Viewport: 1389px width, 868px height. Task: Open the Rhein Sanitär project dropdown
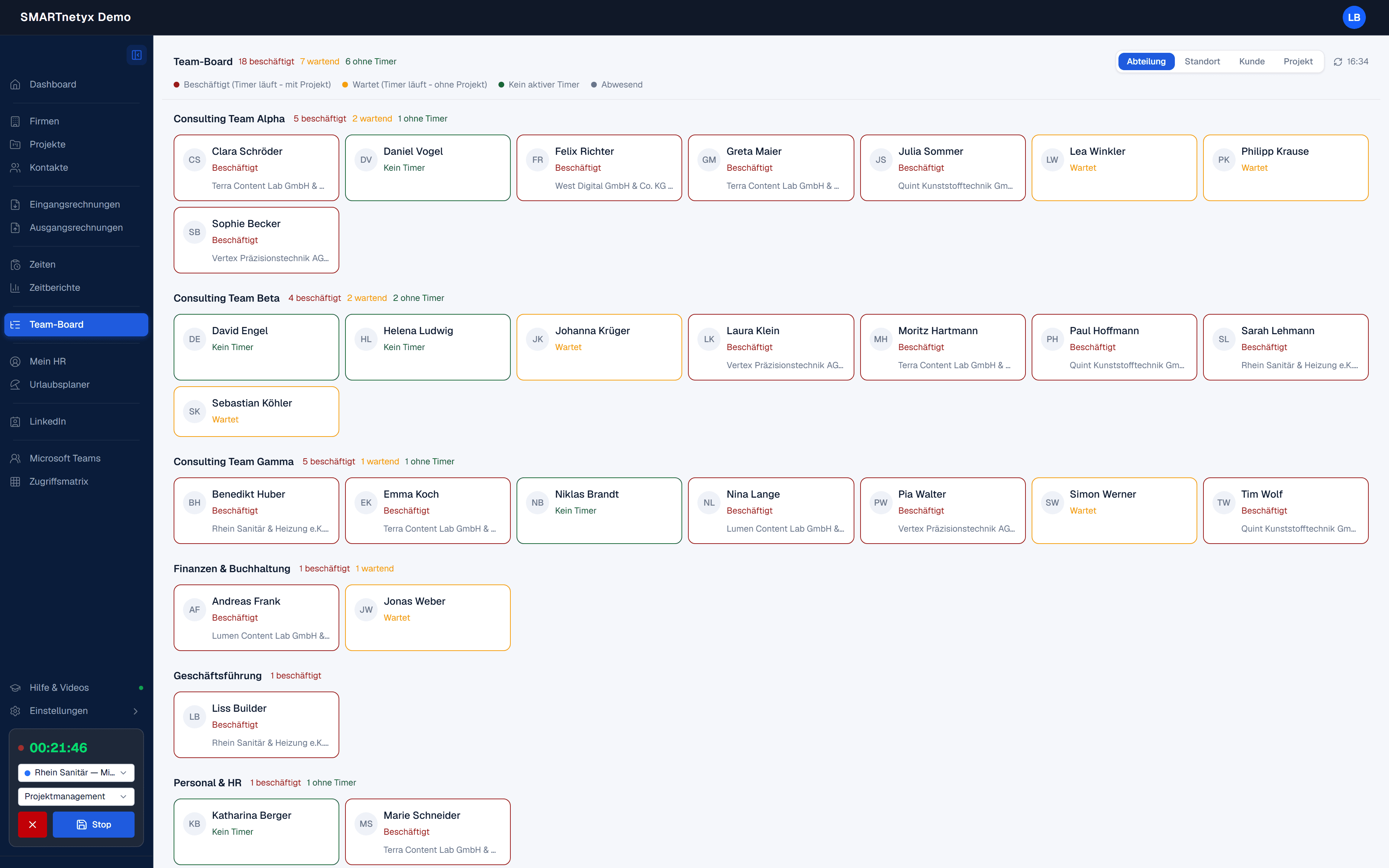76,773
